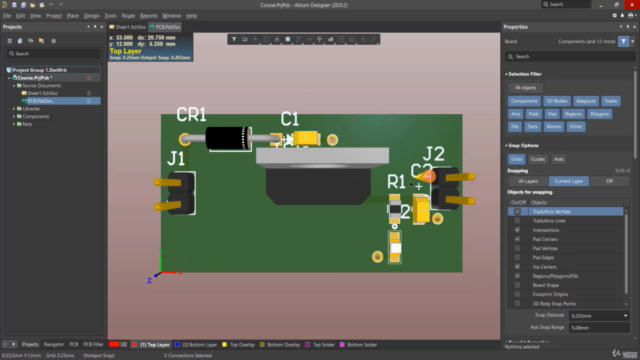Select the place component icon in Active Bar
The height and width of the screenshot is (360, 640).
click(x=288, y=39)
